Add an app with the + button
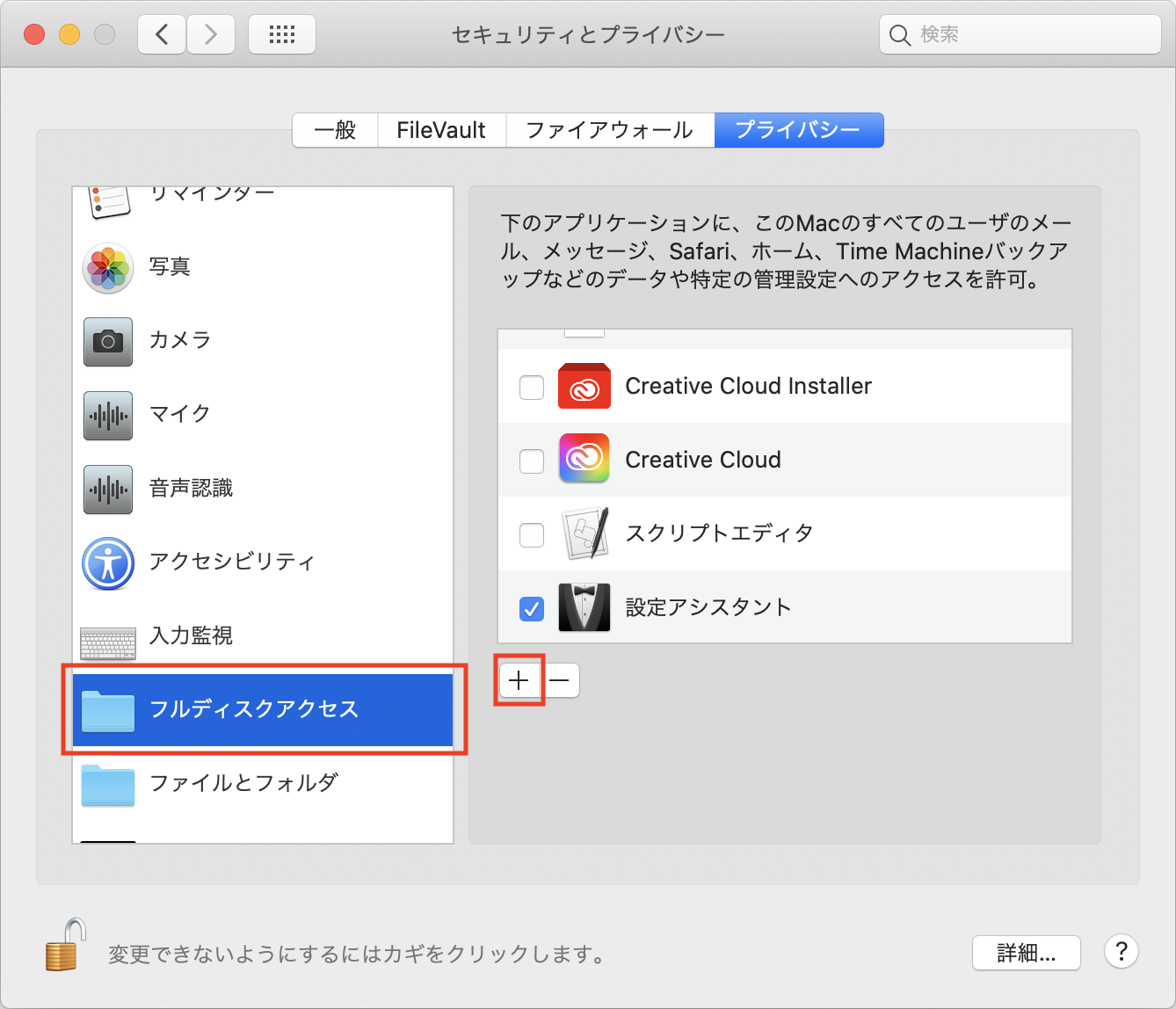The image size is (1176, 1009). tap(519, 679)
